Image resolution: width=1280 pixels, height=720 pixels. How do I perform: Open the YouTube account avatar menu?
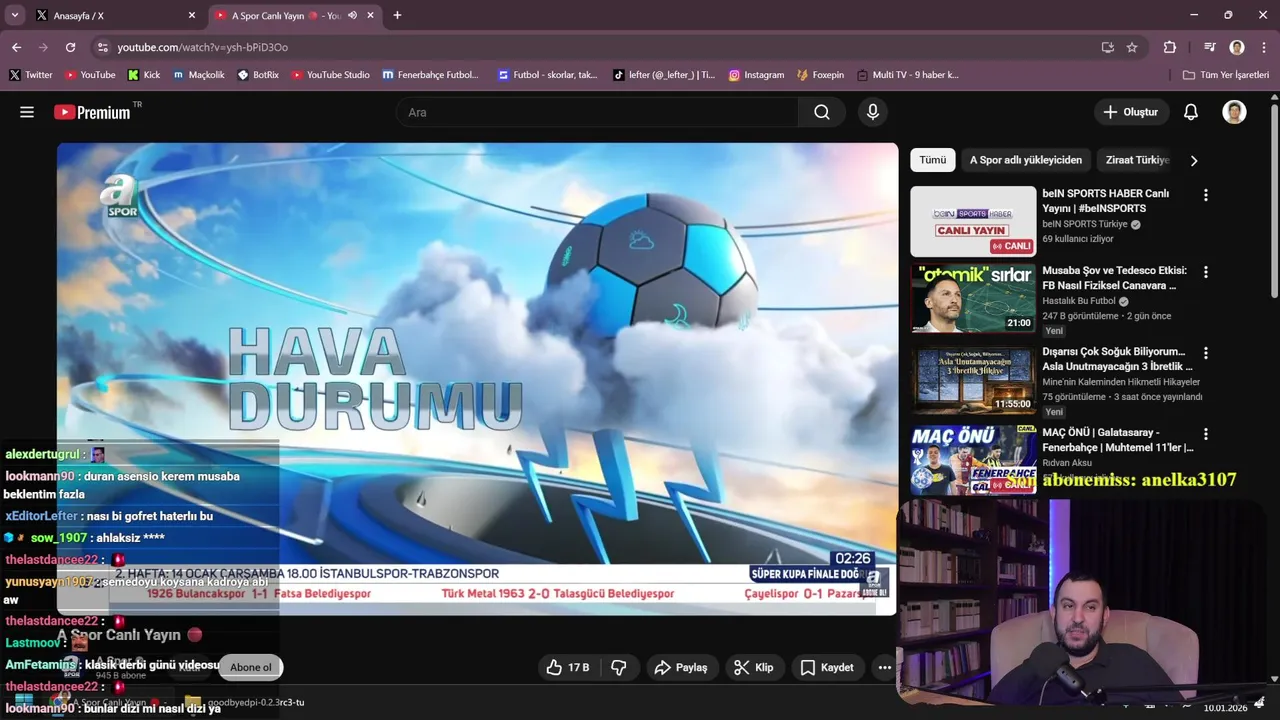click(1234, 112)
